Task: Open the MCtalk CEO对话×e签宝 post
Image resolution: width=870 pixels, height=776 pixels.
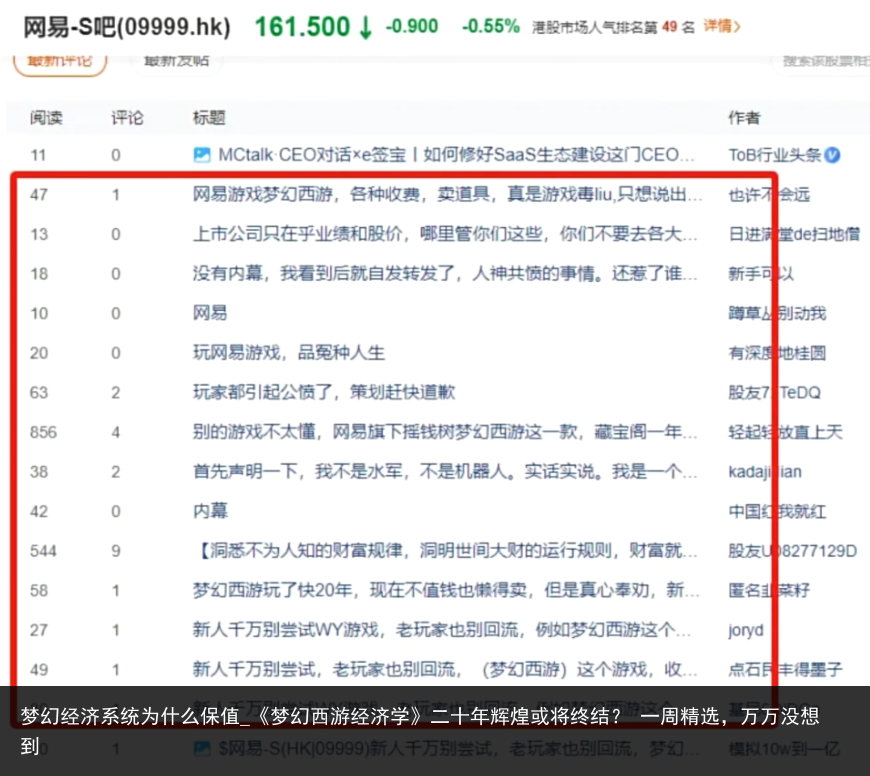Action: coord(456,155)
